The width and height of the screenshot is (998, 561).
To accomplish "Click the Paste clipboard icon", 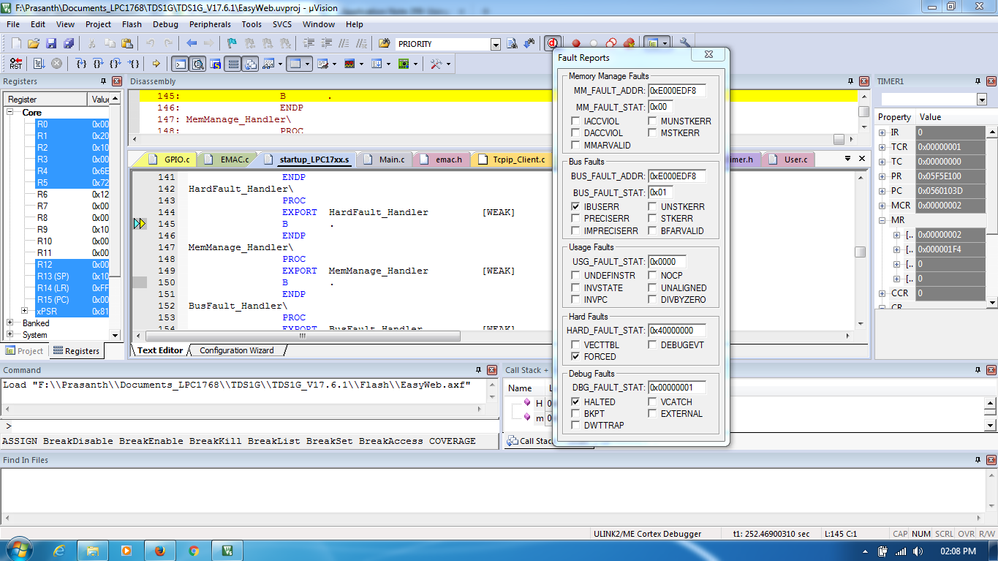I will coord(127,44).
